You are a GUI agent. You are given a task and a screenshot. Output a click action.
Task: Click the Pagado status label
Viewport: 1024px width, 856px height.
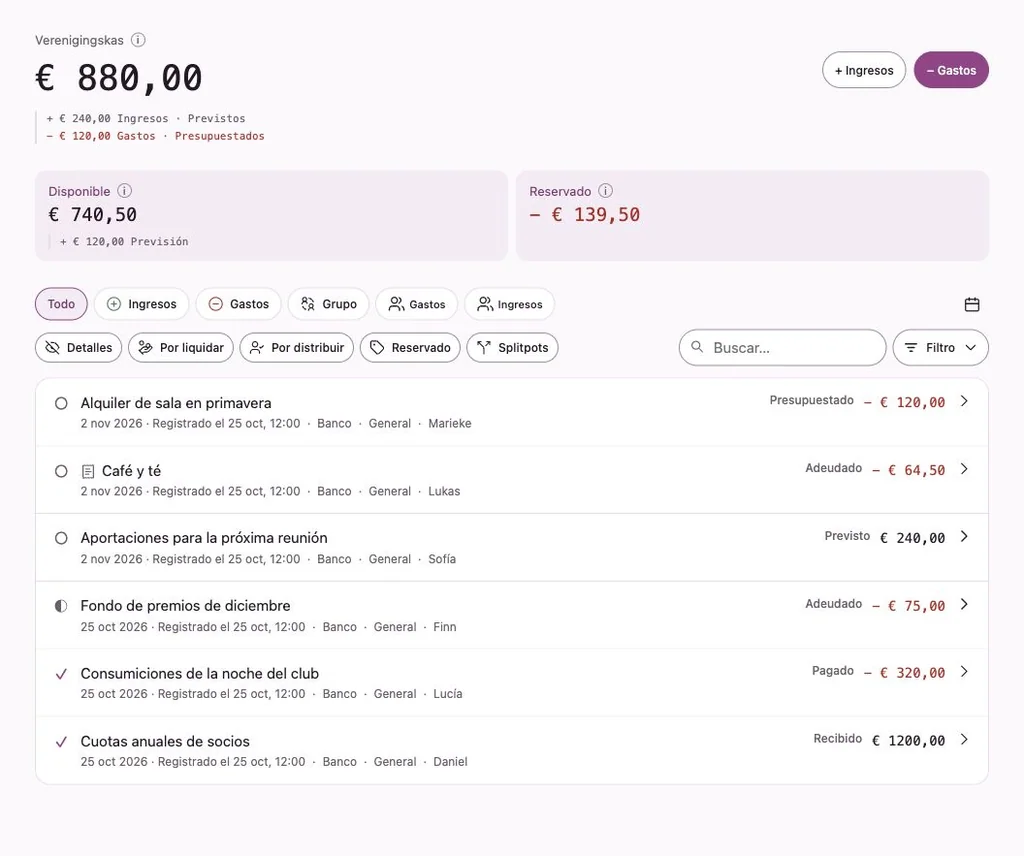(x=833, y=671)
